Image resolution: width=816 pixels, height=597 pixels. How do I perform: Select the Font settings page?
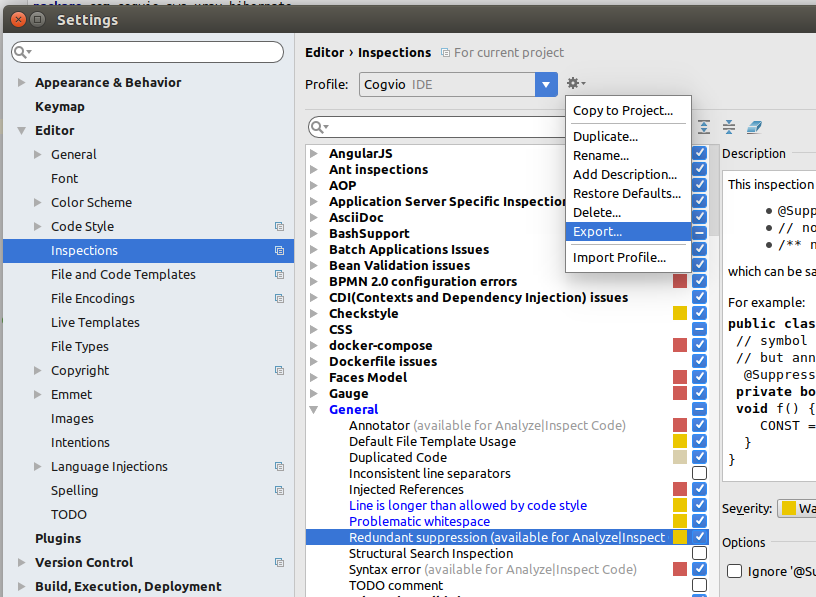coord(65,179)
